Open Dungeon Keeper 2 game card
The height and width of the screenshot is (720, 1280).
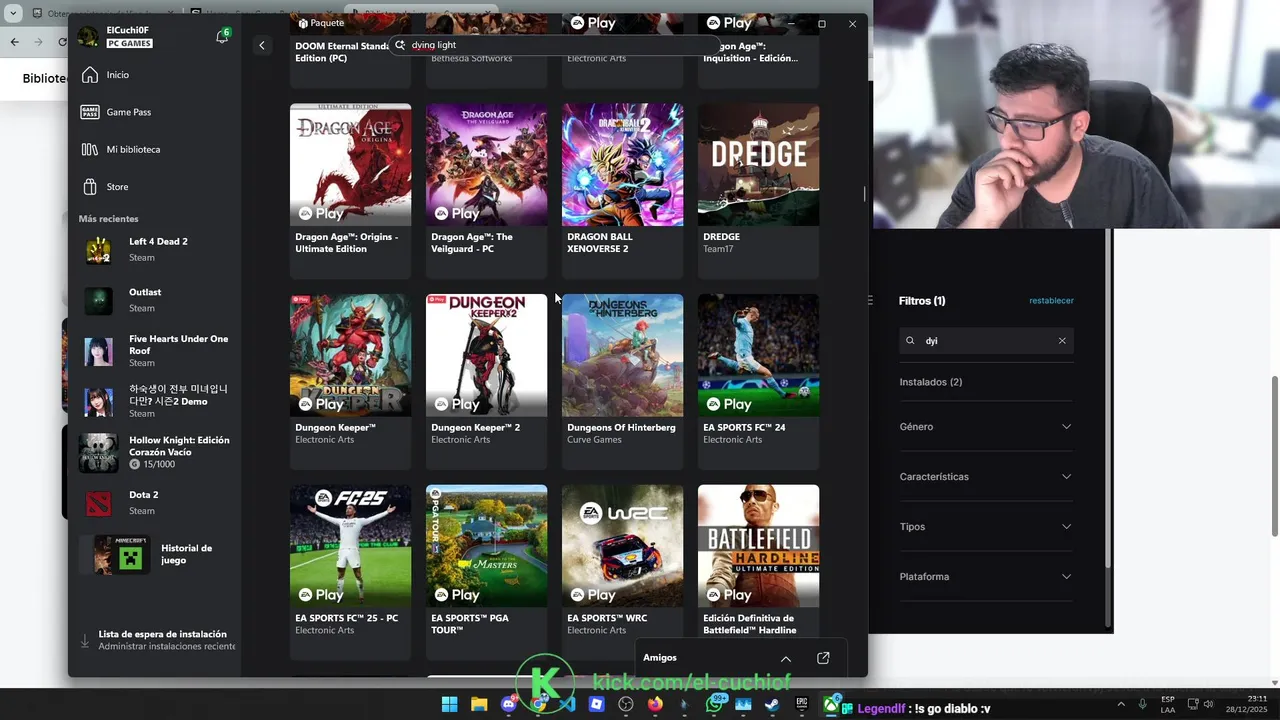coord(486,381)
